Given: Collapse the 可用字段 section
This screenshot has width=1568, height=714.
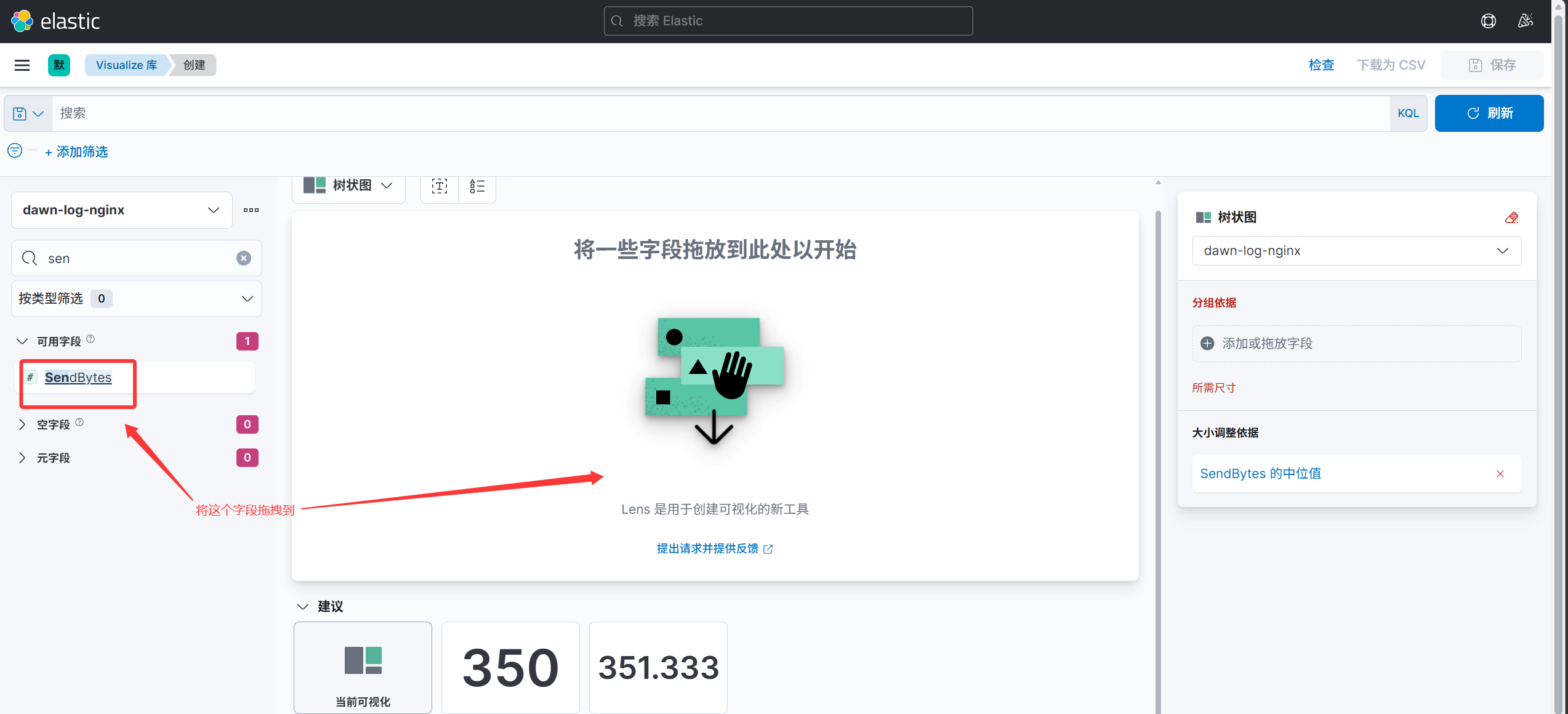Looking at the screenshot, I should (x=22, y=341).
